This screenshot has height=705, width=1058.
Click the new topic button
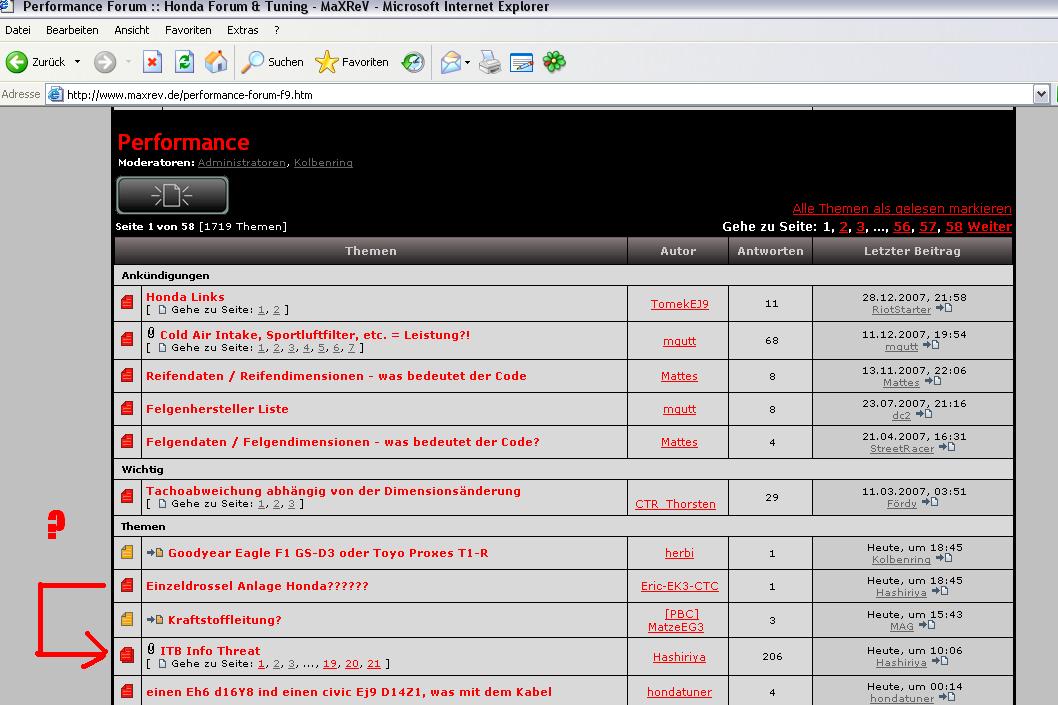(172, 196)
